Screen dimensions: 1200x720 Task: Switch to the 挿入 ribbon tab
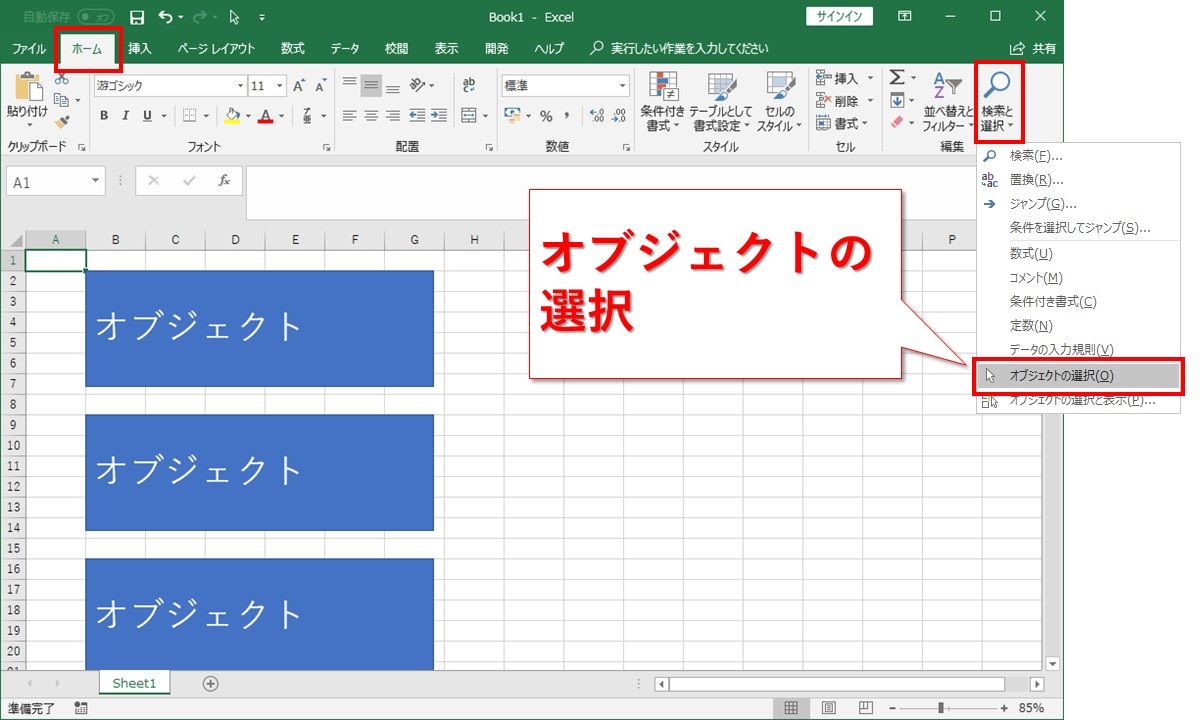(x=140, y=48)
